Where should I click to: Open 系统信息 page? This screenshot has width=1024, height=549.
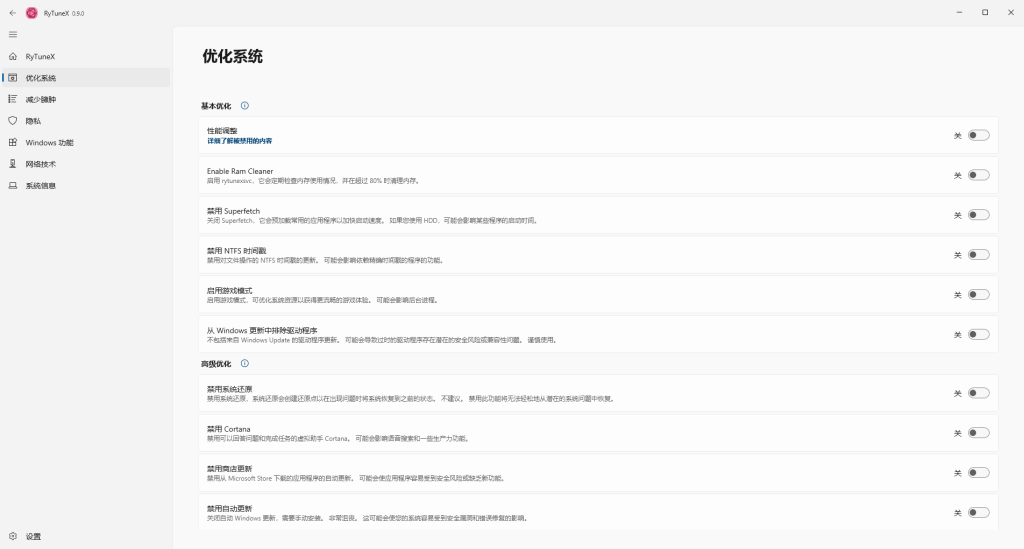(86, 185)
